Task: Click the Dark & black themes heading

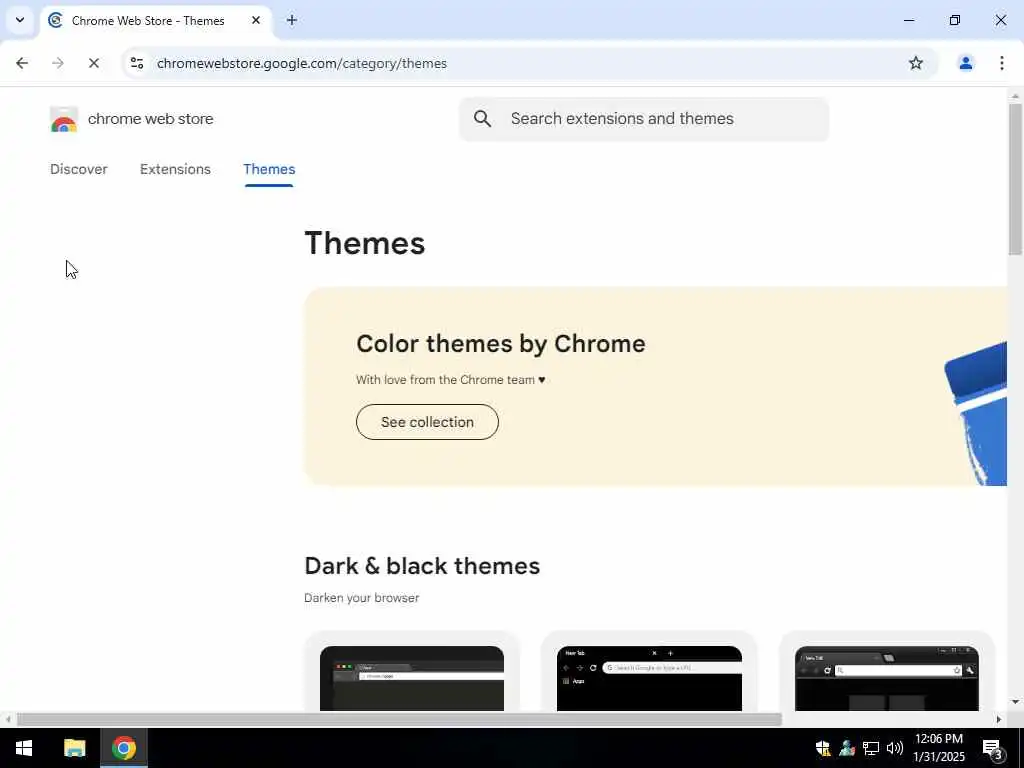Action: pos(422,566)
